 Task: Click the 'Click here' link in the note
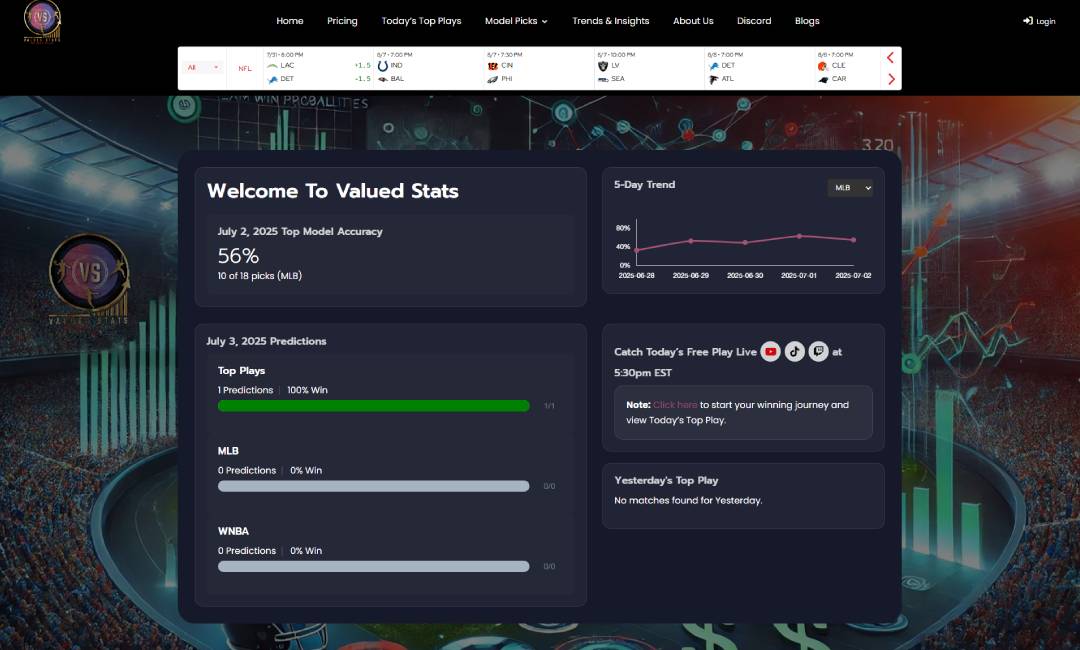(x=675, y=405)
